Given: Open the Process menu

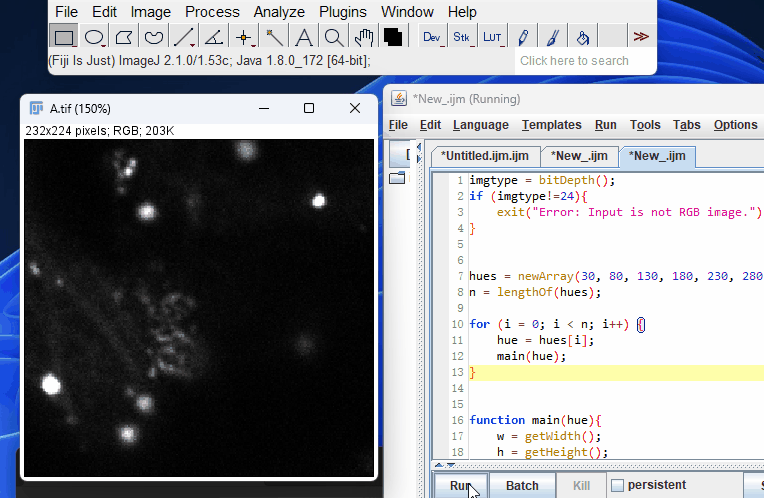Looking at the screenshot, I should 212,12.
